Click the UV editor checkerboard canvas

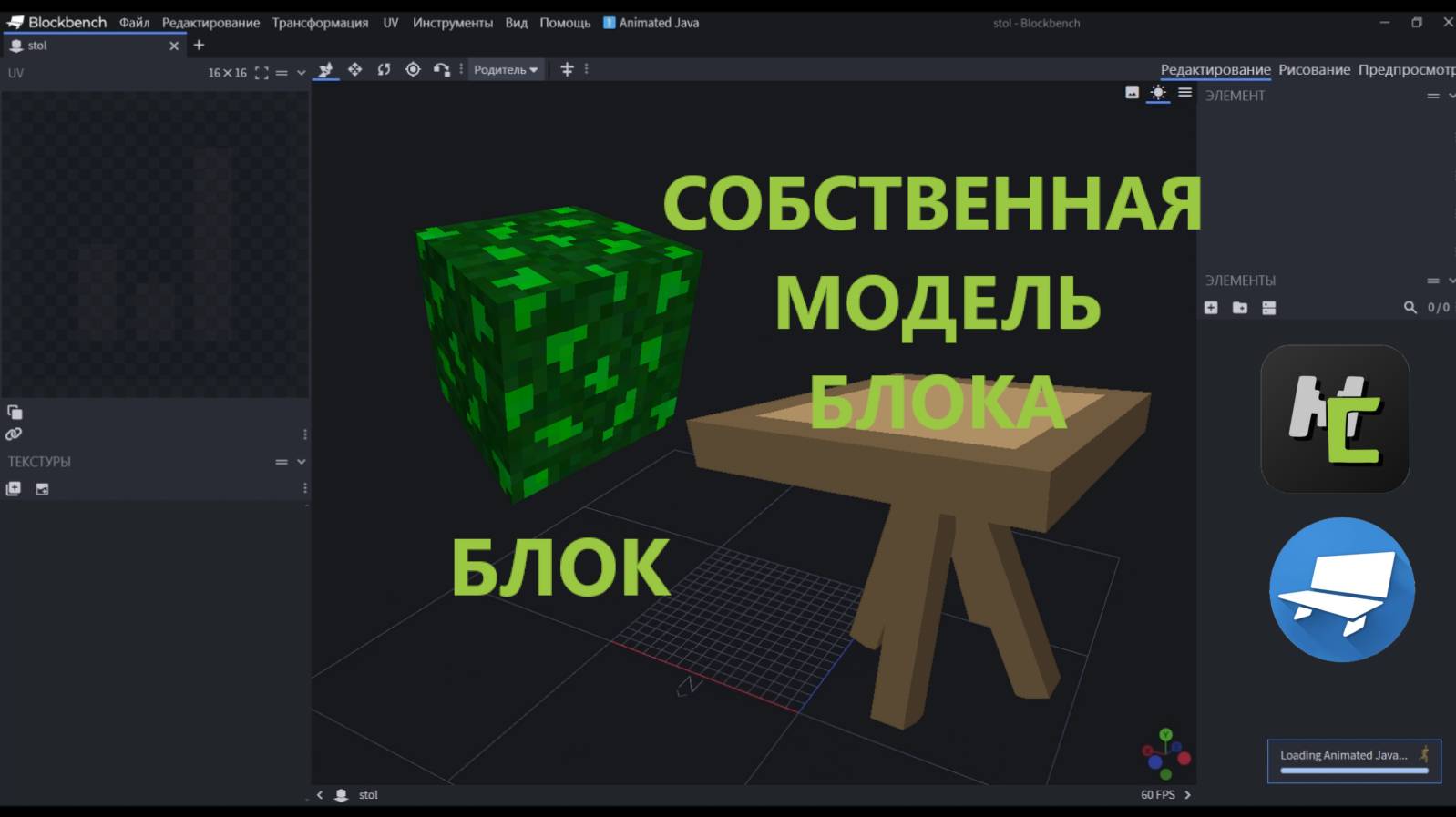pos(155,244)
